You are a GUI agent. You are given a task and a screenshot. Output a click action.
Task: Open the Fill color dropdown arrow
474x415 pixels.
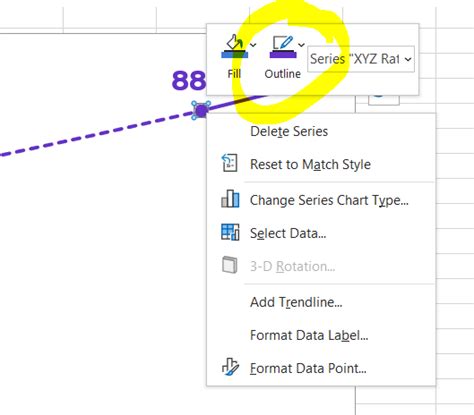click(x=253, y=45)
